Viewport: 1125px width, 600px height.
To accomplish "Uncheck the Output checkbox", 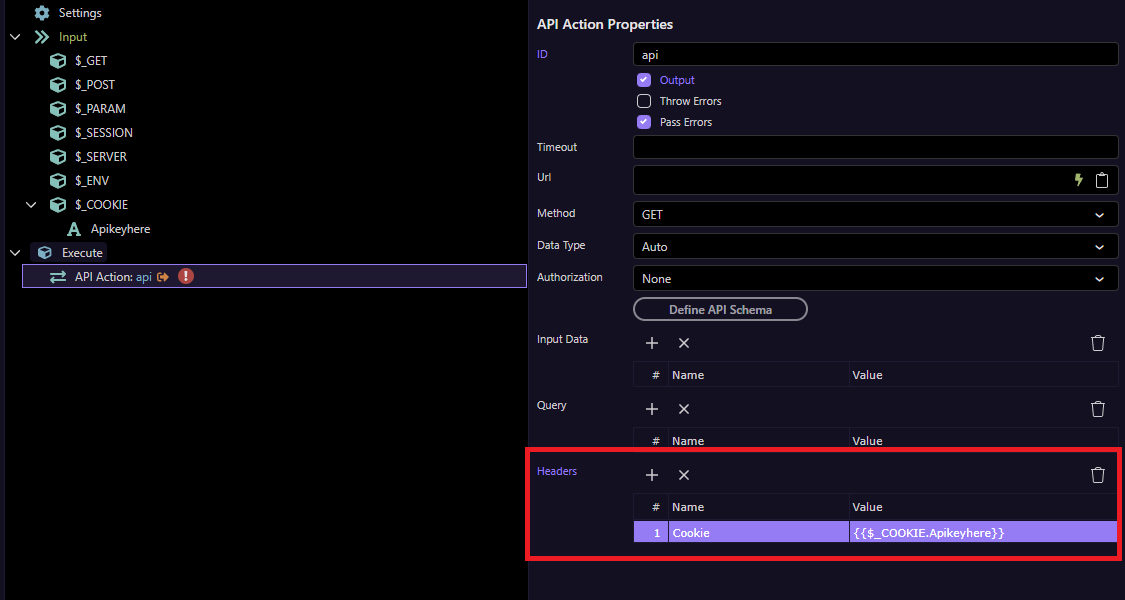I will tap(644, 80).
